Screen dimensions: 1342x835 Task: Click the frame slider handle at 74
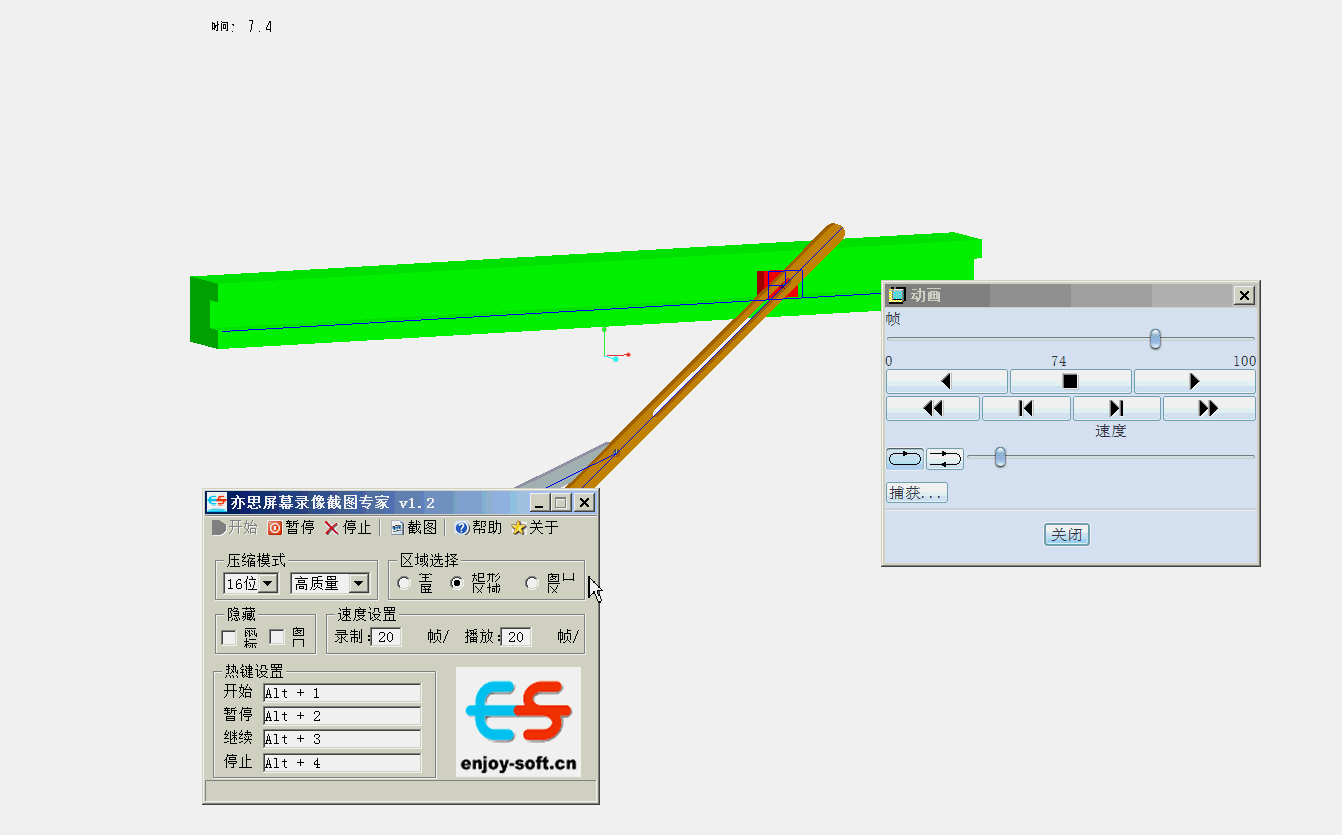[x=1155, y=339]
